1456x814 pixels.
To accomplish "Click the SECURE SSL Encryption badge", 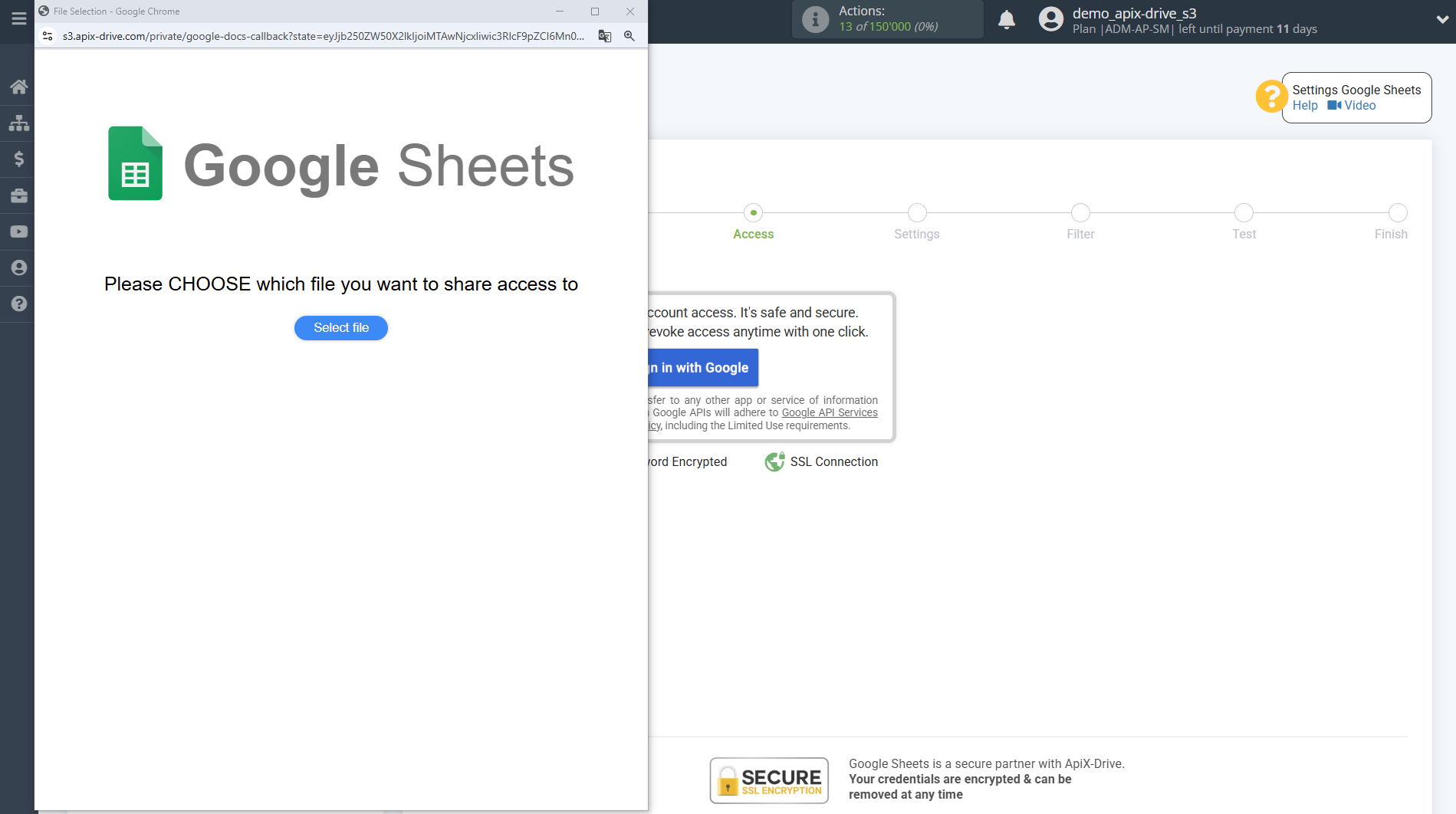I will click(x=769, y=780).
